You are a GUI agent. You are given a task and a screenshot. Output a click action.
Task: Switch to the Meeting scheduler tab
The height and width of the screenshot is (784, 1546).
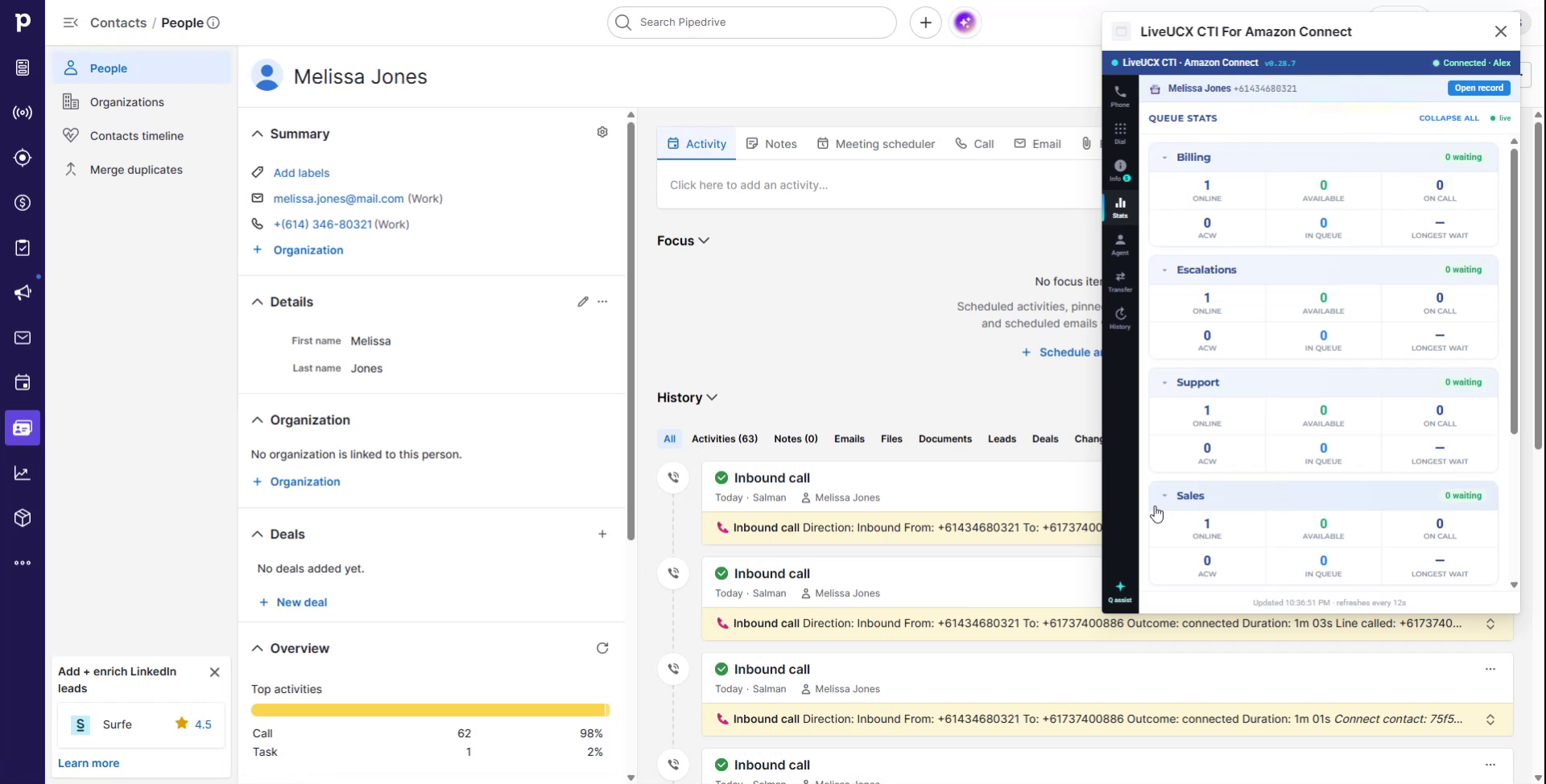[876, 144]
